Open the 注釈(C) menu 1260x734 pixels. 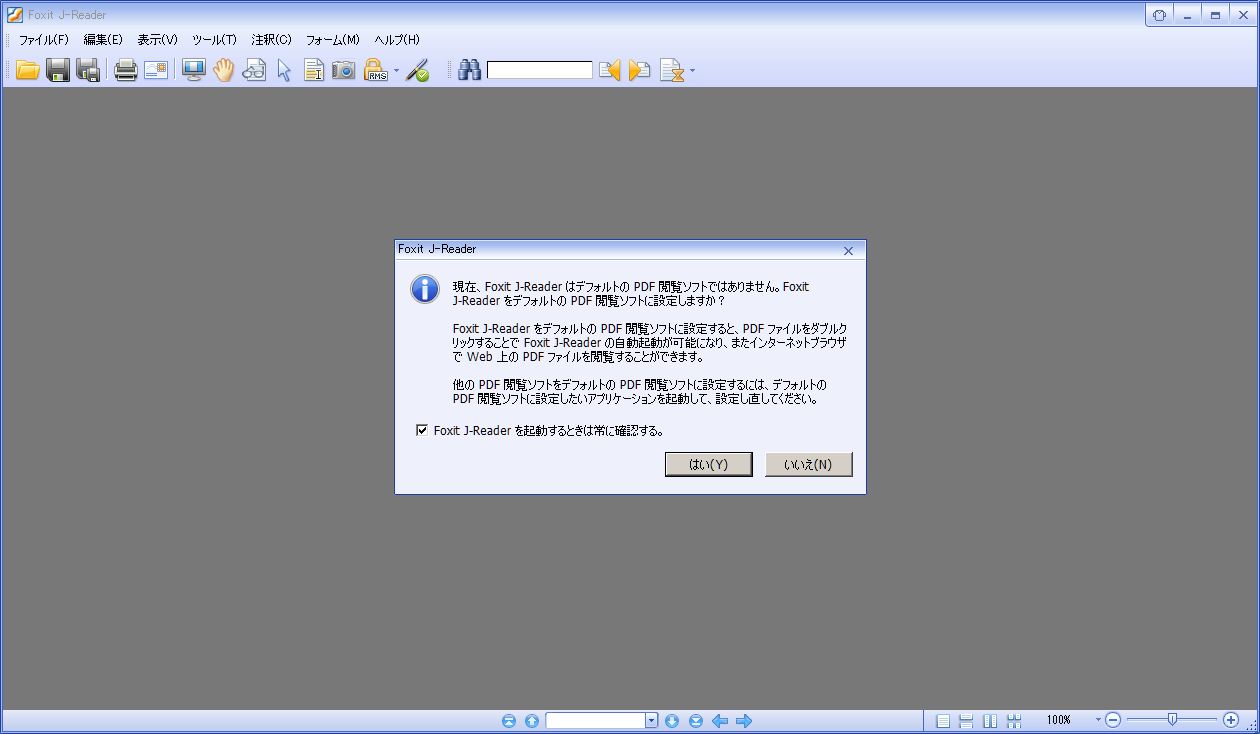tap(271, 40)
